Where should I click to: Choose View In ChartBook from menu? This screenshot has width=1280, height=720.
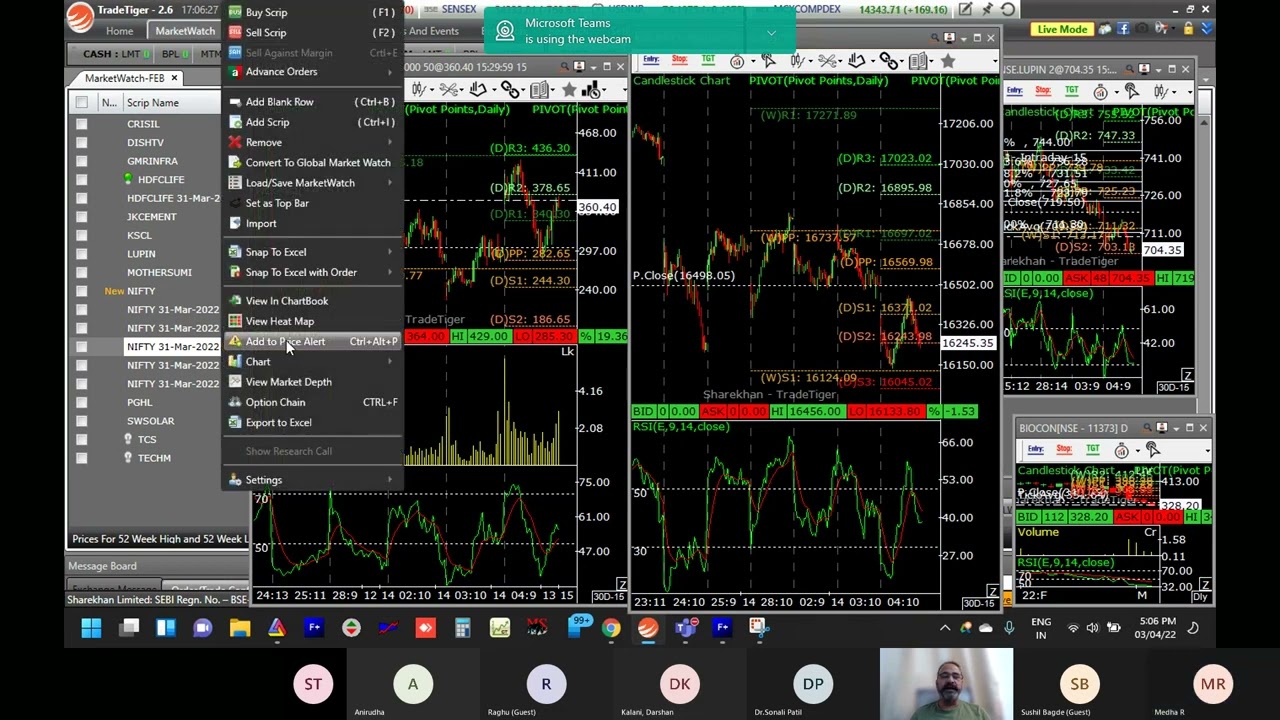(310, 301)
